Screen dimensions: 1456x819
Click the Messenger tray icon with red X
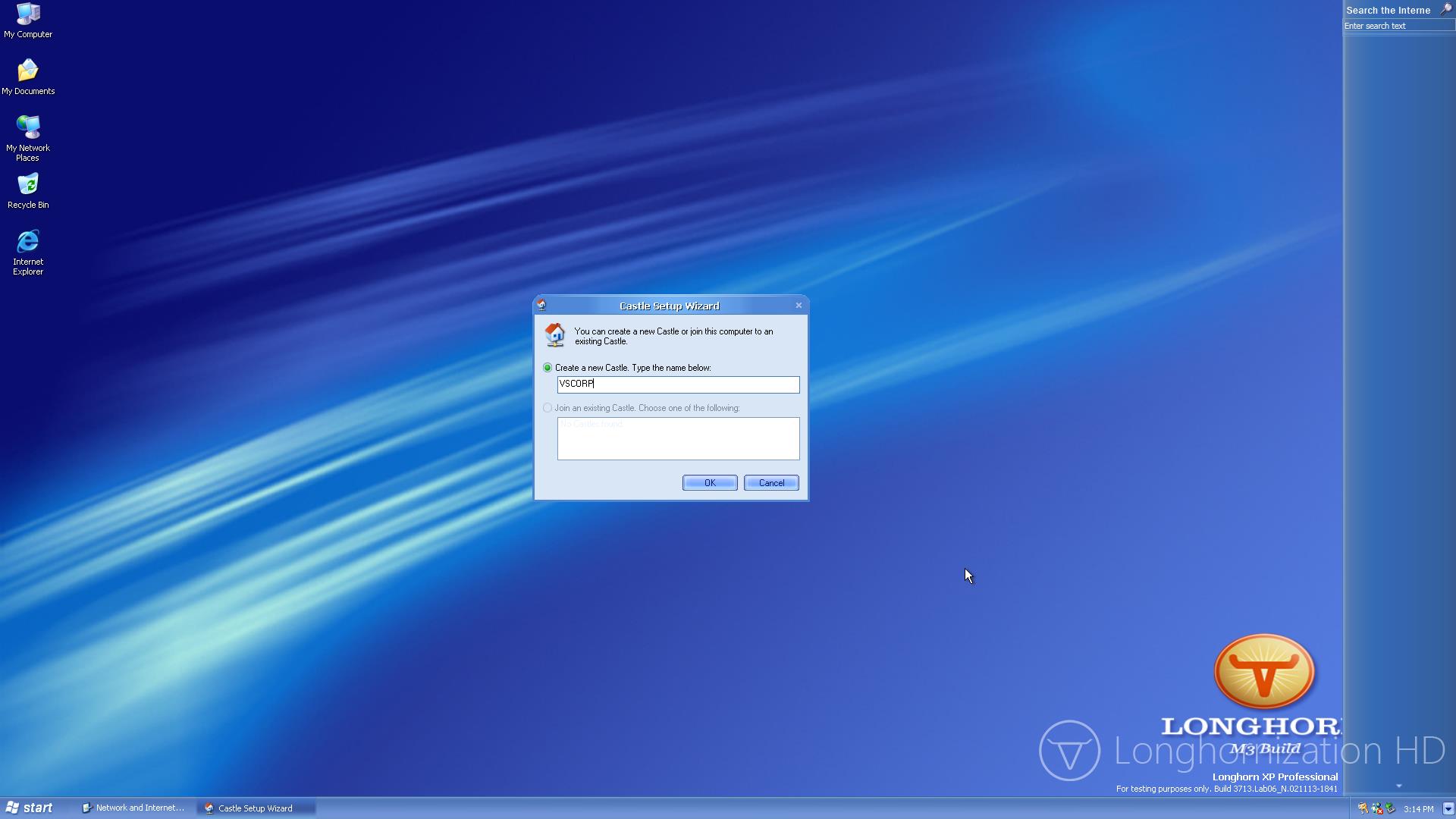[1377, 808]
